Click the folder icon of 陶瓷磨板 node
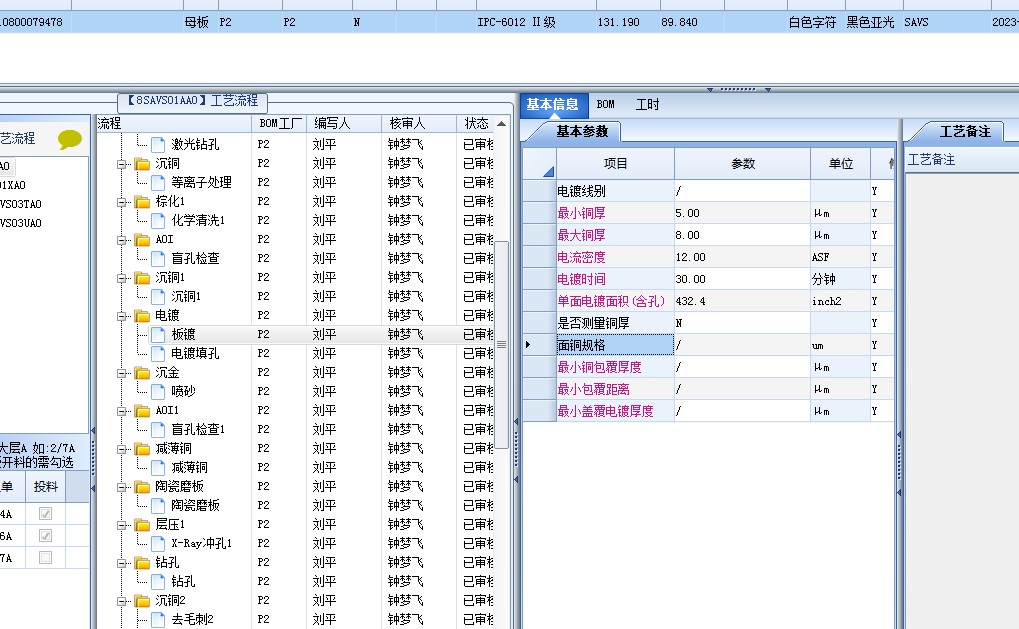Screen dimensions: 1019x629 (142, 487)
